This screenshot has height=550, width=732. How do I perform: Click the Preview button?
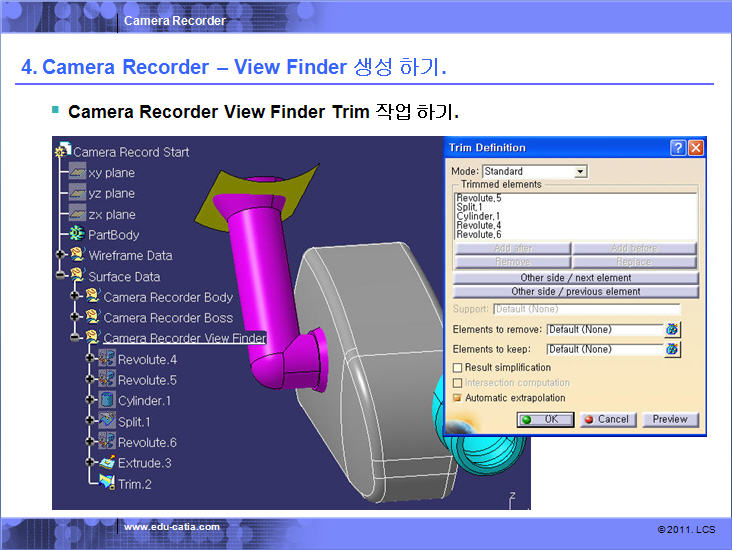(x=670, y=419)
